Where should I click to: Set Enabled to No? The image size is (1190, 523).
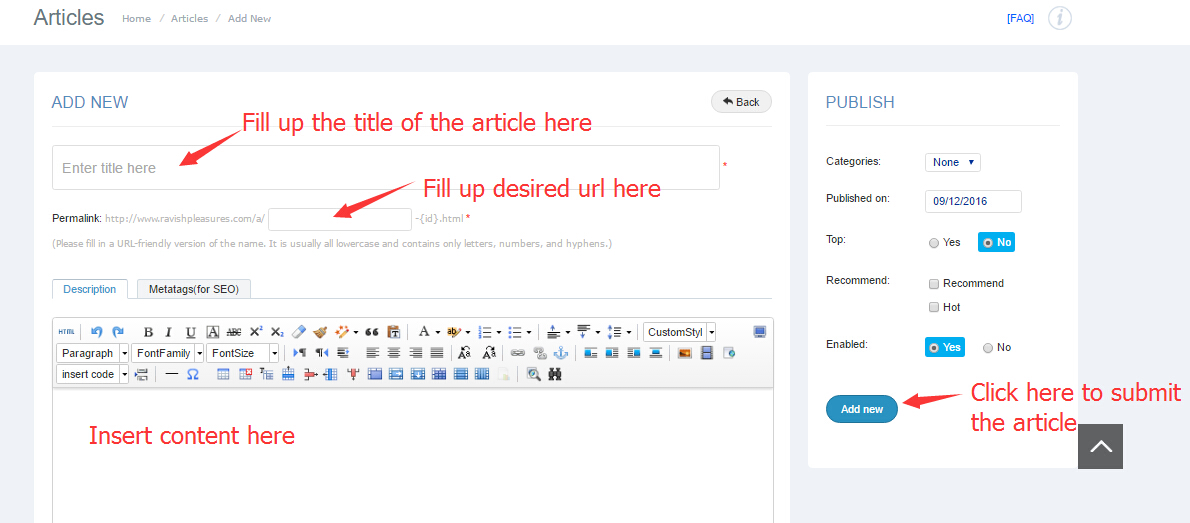988,348
